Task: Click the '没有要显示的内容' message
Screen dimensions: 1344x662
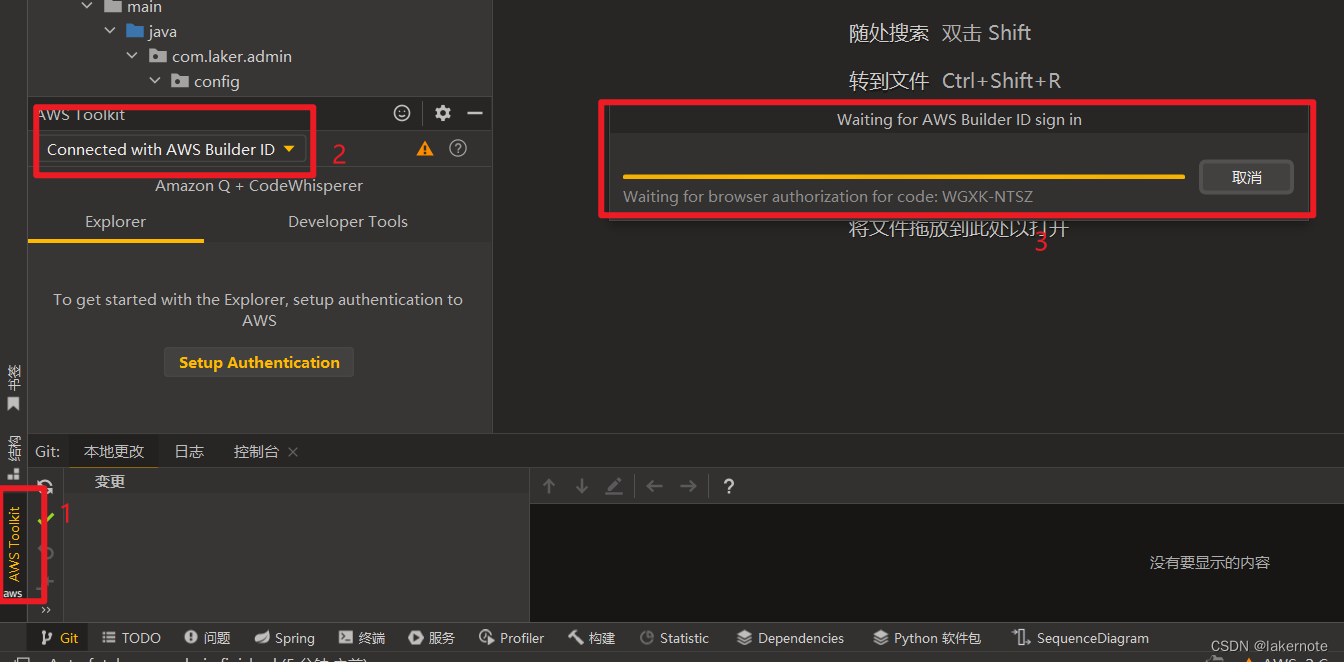Action: pos(1210,563)
